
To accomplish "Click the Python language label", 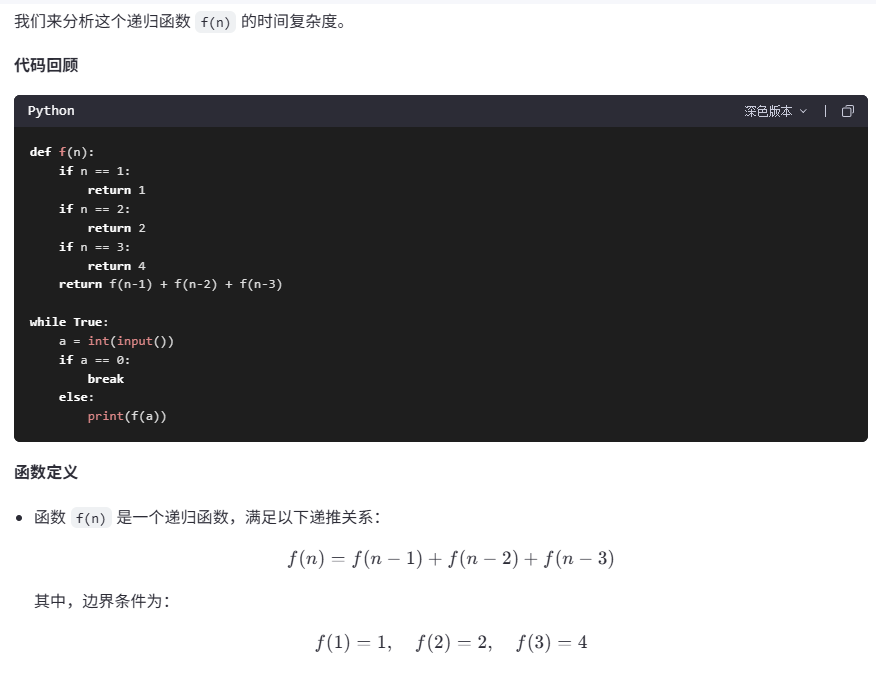I will pyautogui.click(x=51, y=111).
